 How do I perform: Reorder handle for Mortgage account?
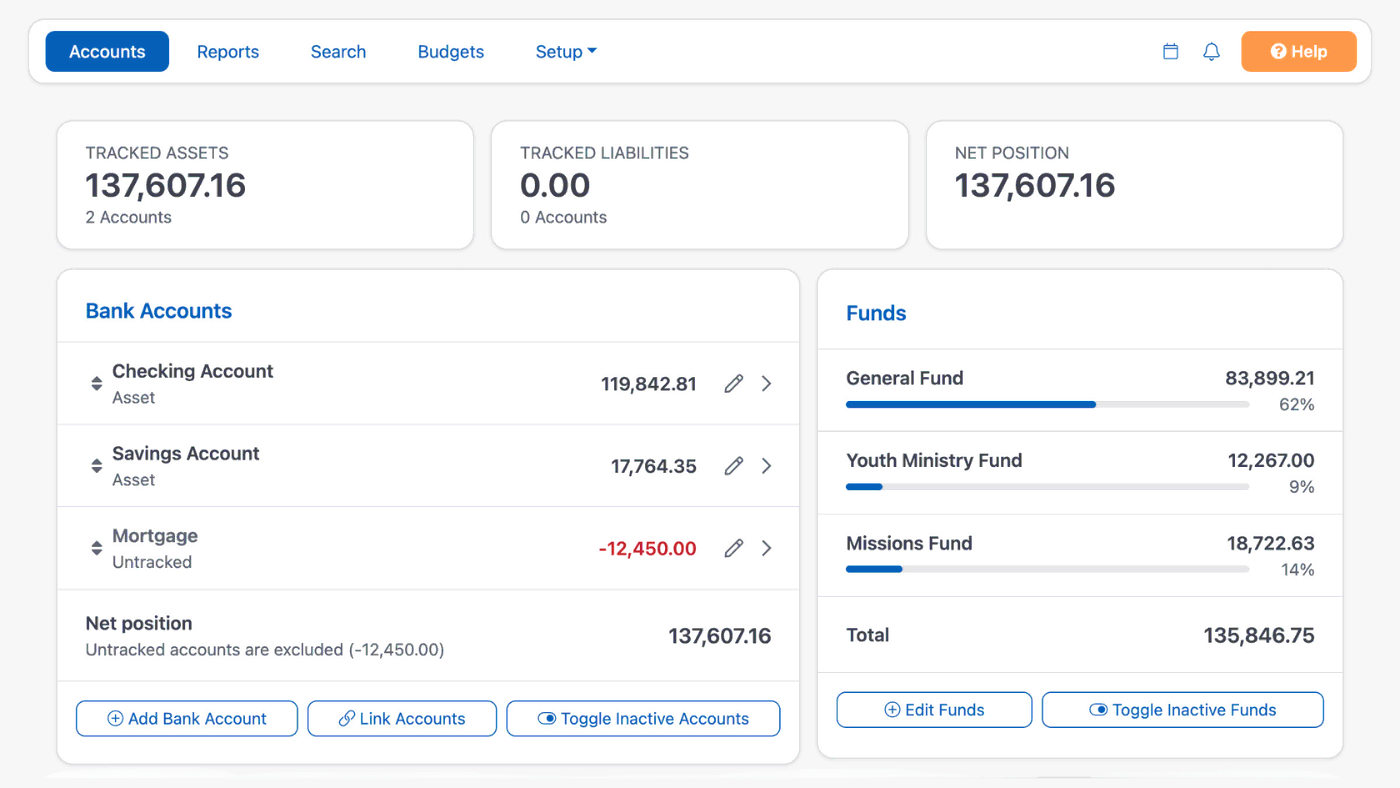(x=97, y=548)
